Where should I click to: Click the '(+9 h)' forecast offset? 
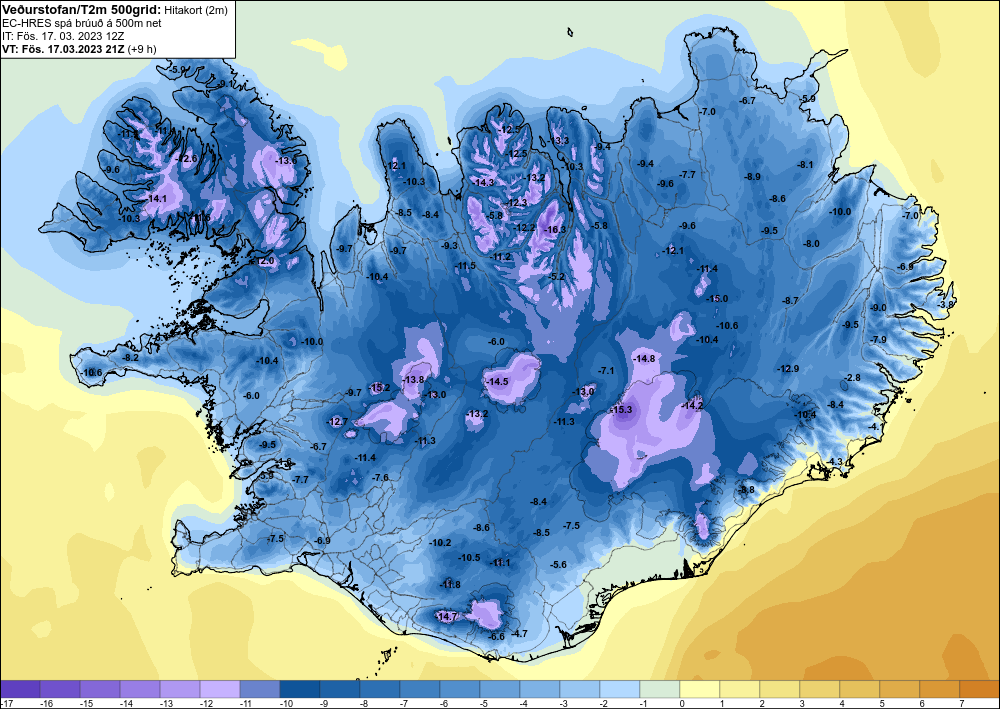142,48
